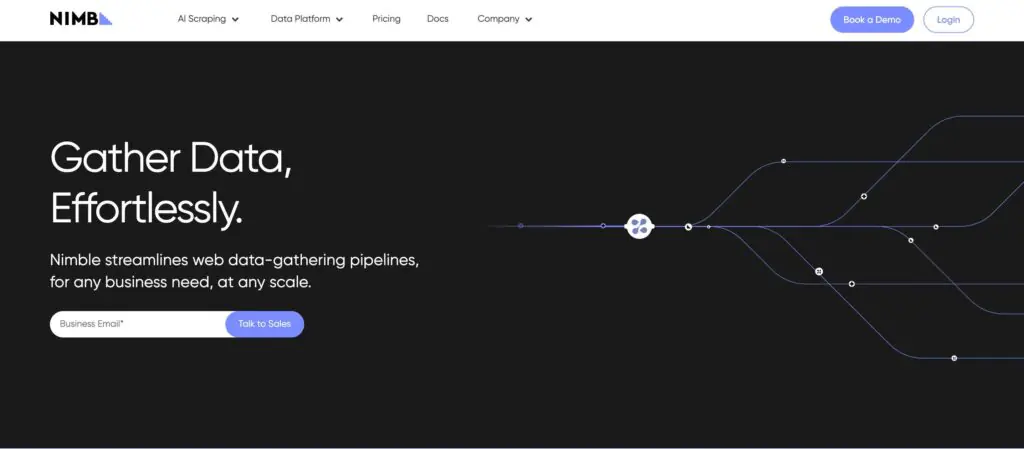Open the Data Platform dropdown menu
Image resolution: width=1024 pixels, height=449 pixels.
click(x=307, y=19)
